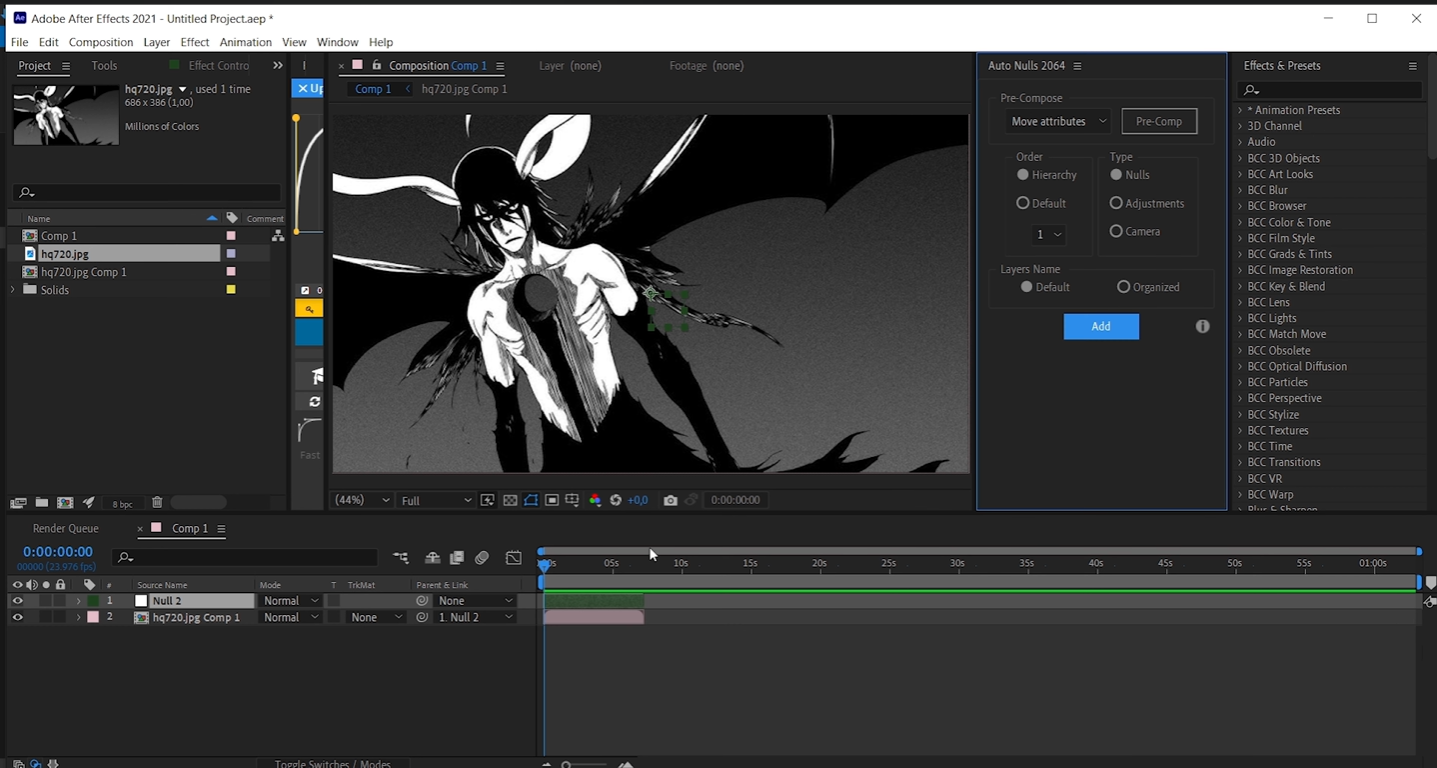Screen dimensions: 1437x768
Task: Click the yellow label swatch of Solids
Action: [231, 290]
